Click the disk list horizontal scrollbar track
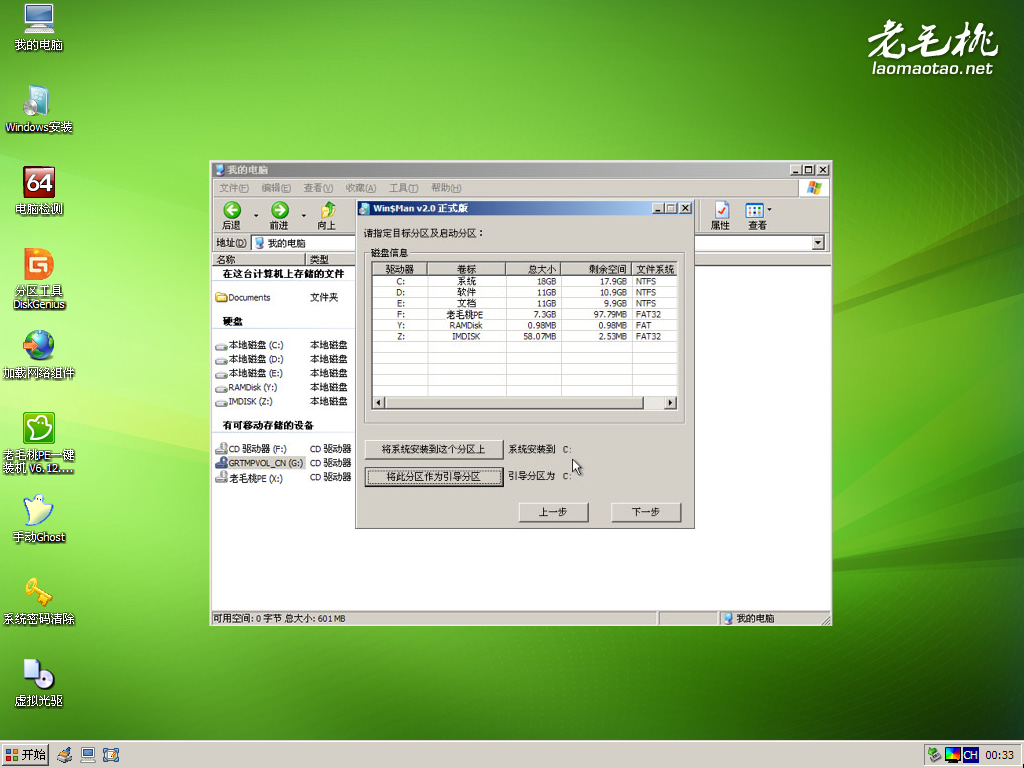This screenshot has height=768, width=1024. (524, 403)
